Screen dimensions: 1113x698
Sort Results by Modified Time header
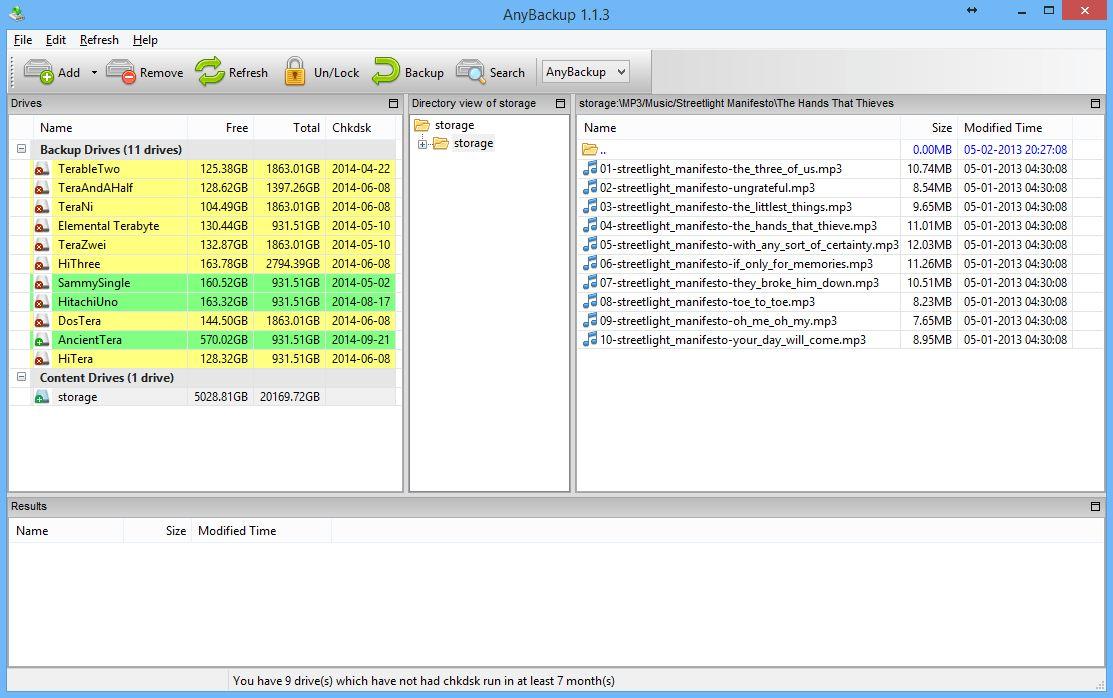click(261, 531)
